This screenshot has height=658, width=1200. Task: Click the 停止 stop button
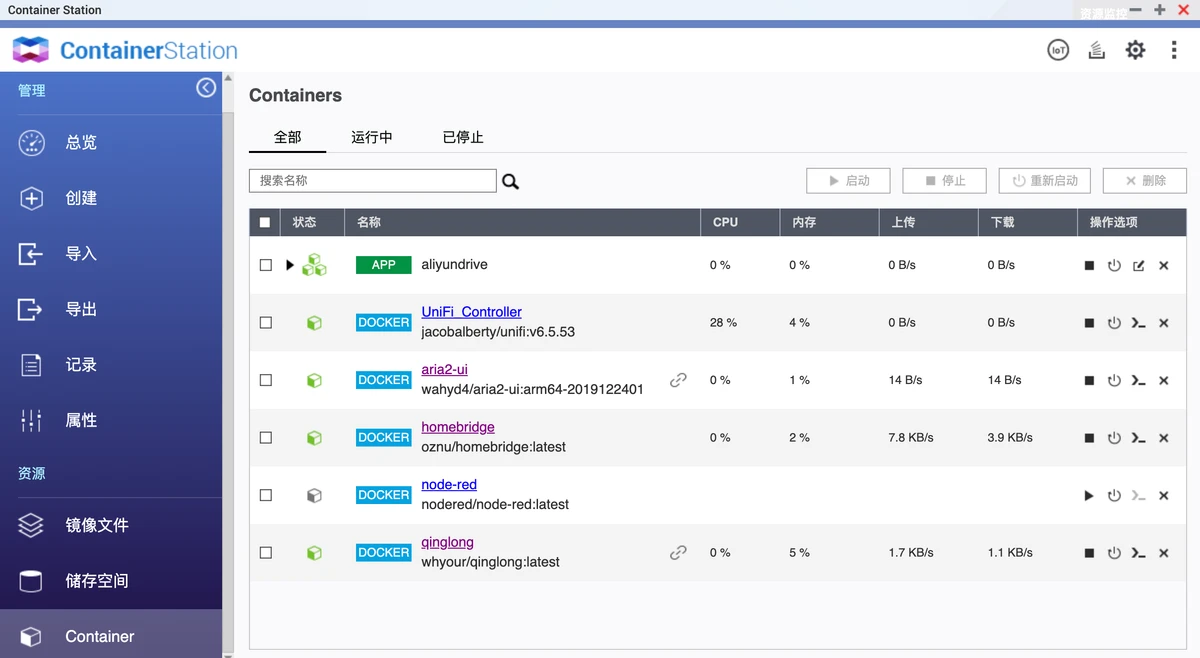pos(944,181)
